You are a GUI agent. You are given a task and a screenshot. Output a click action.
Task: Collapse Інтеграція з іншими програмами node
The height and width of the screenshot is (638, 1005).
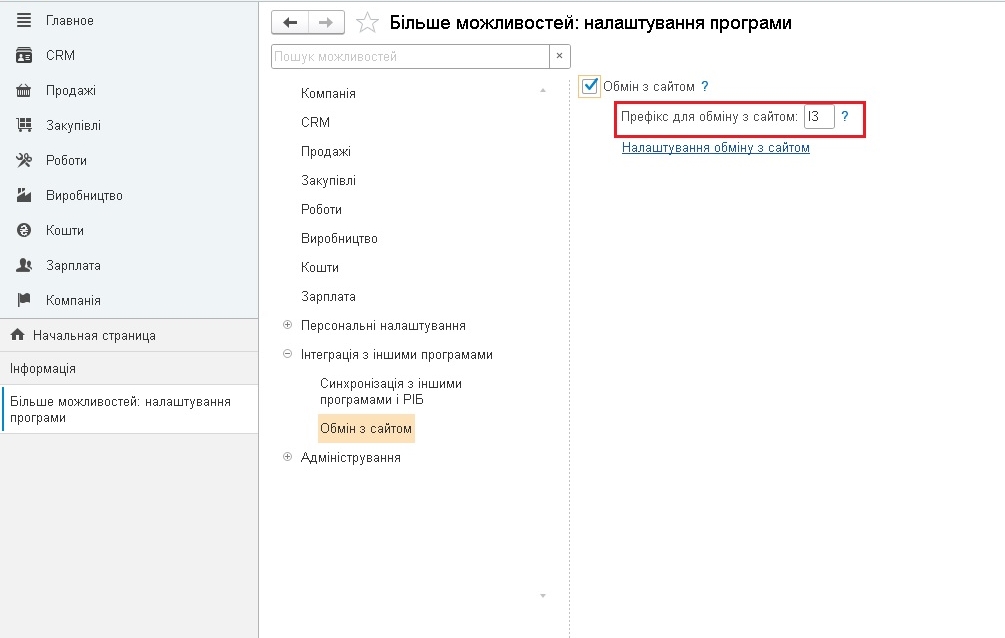287,354
